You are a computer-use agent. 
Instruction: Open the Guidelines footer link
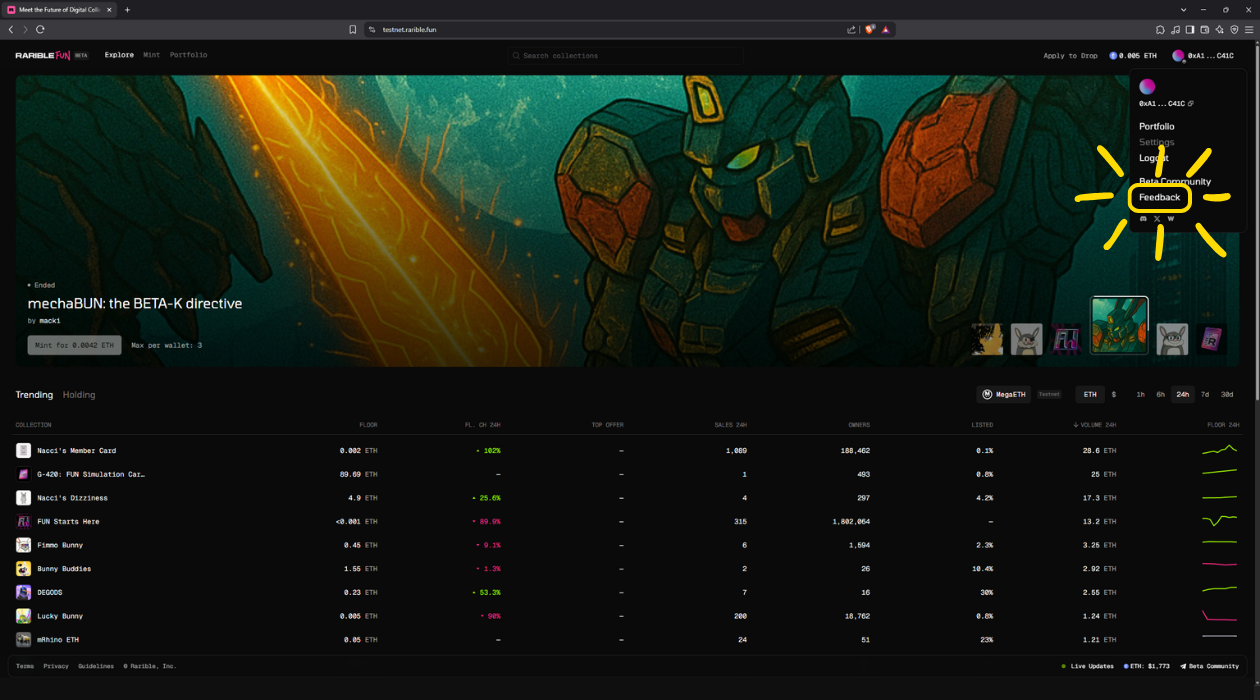click(x=96, y=666)
